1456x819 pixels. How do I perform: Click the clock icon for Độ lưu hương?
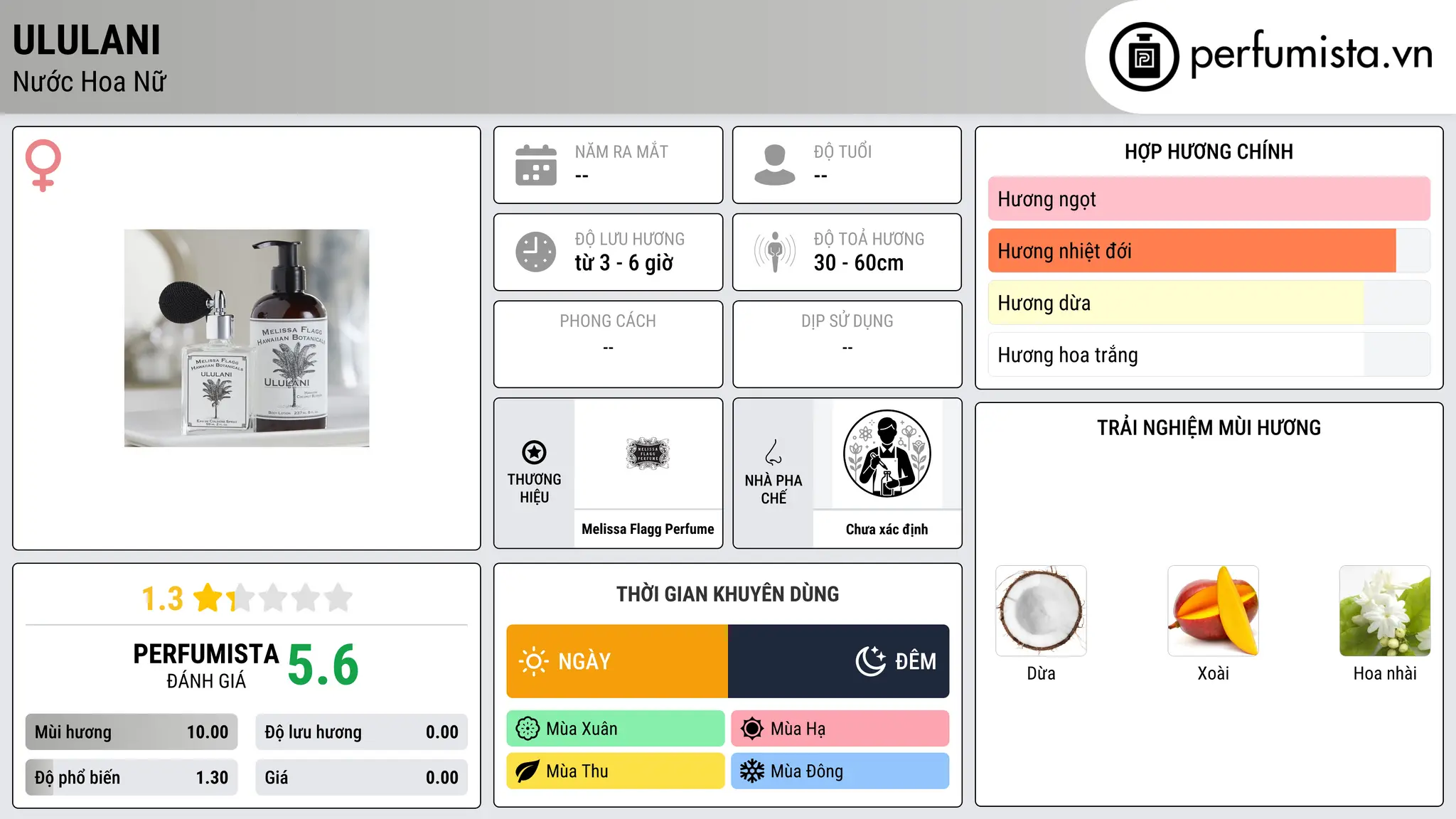tap(536, 252)
